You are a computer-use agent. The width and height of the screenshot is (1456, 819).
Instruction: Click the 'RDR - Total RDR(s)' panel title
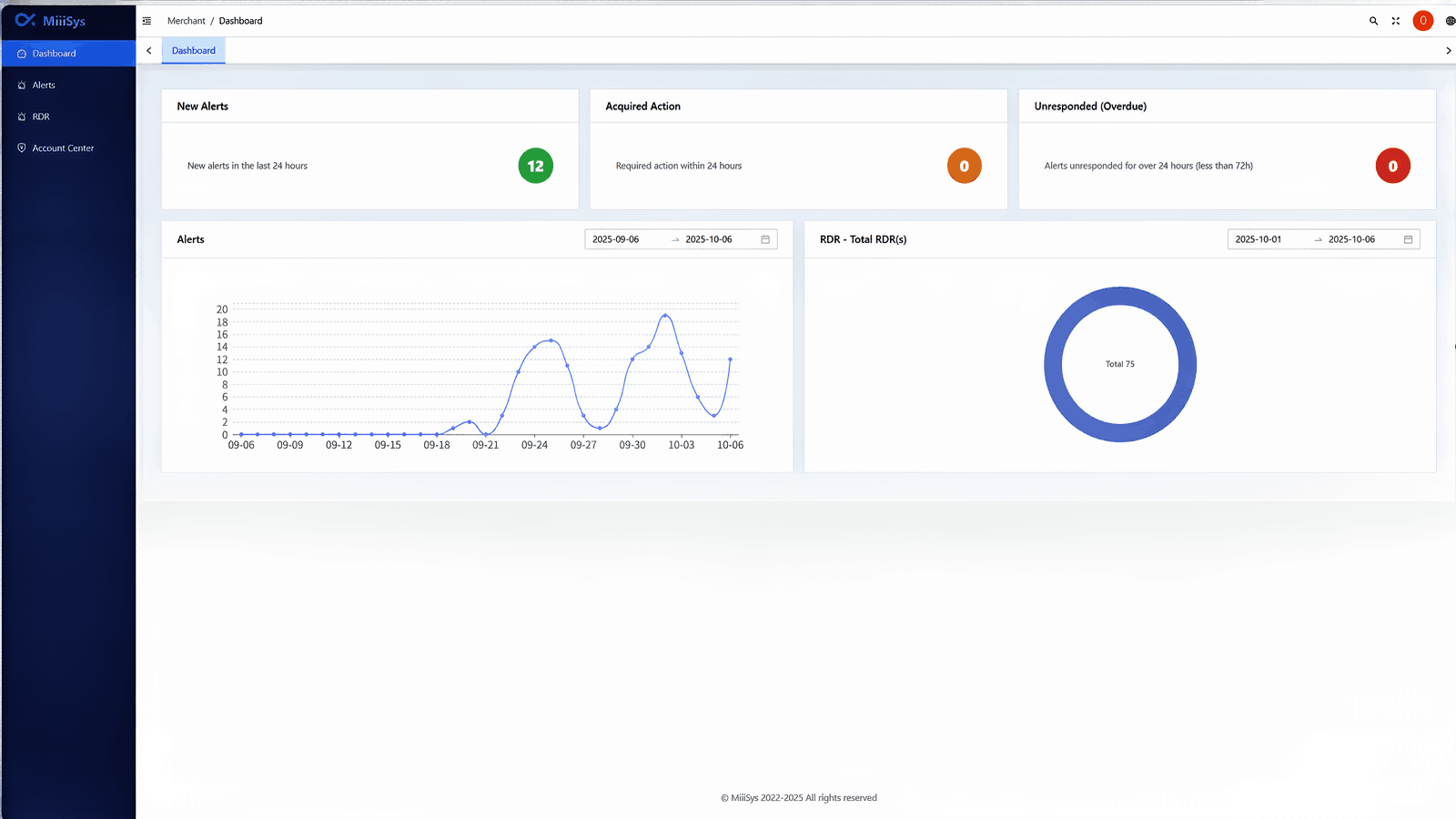(863, 239)
